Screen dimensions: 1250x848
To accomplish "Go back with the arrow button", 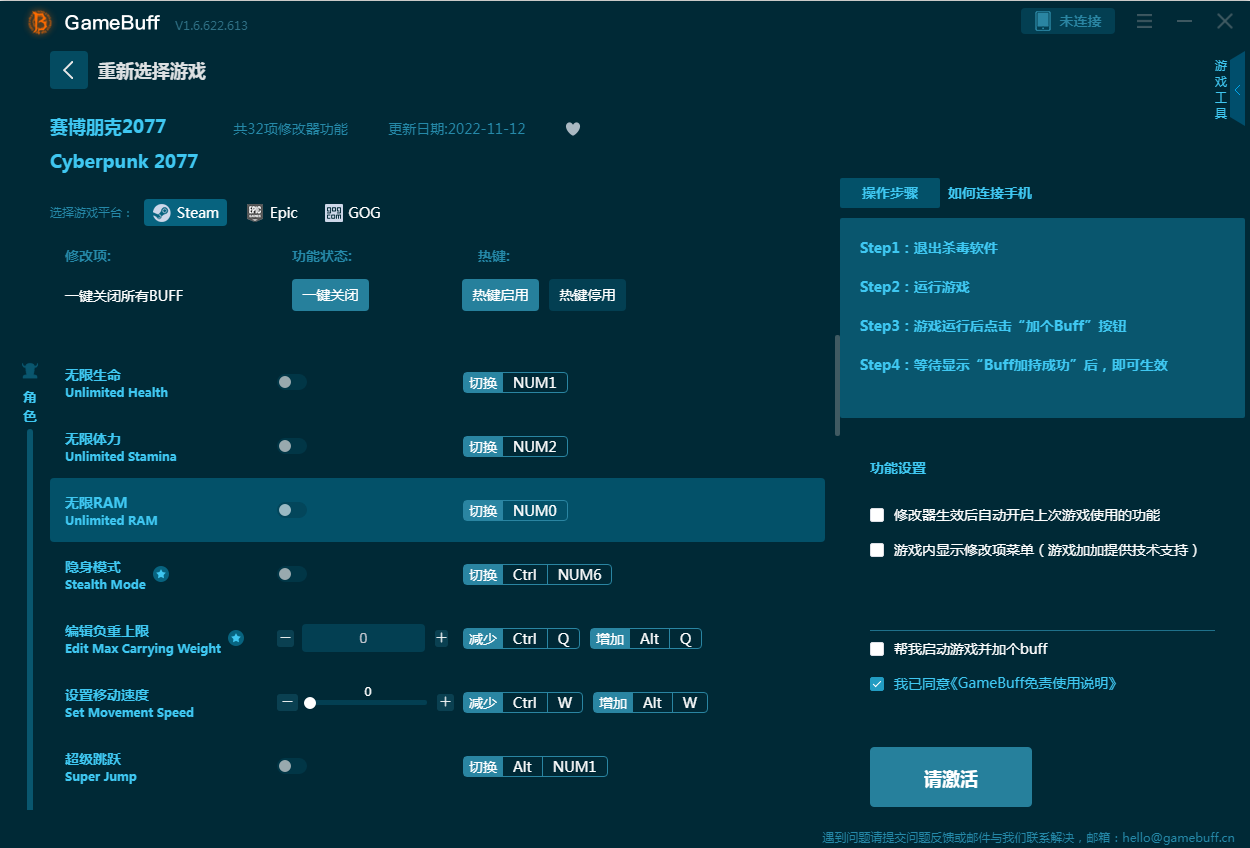I will [x=69, y=70].
